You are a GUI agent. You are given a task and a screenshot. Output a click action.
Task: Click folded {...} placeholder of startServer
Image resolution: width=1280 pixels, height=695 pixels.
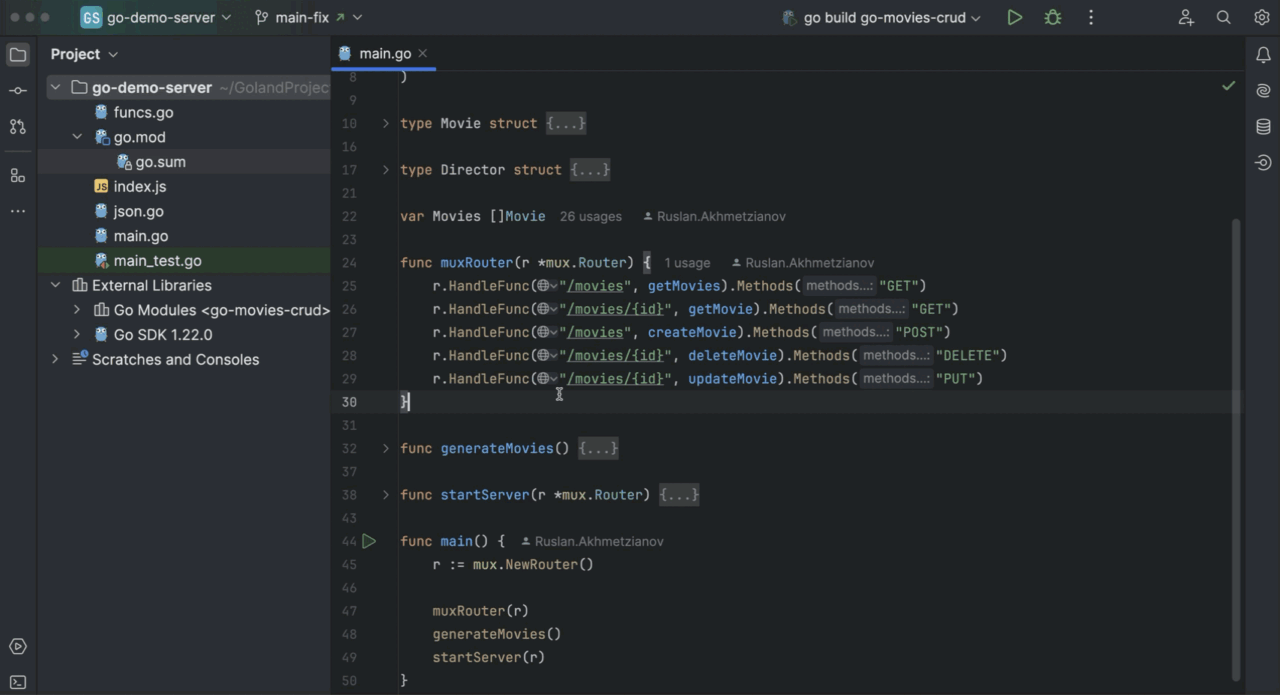coord(679,495)
